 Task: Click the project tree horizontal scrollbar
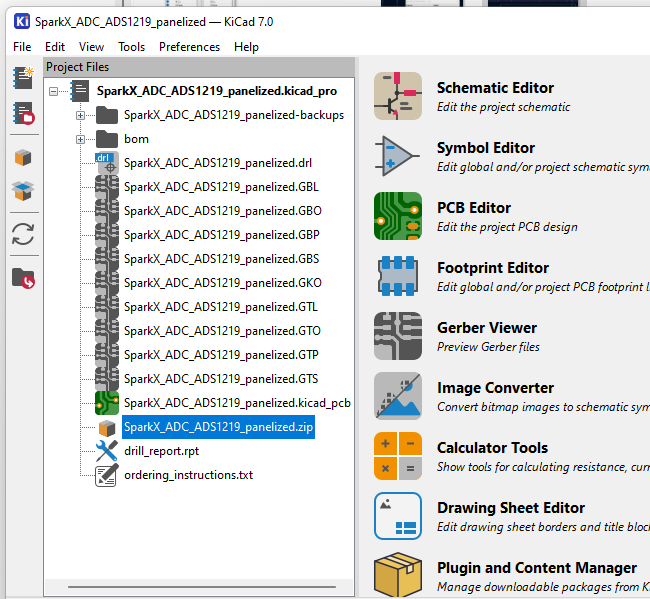pos(202,587)
